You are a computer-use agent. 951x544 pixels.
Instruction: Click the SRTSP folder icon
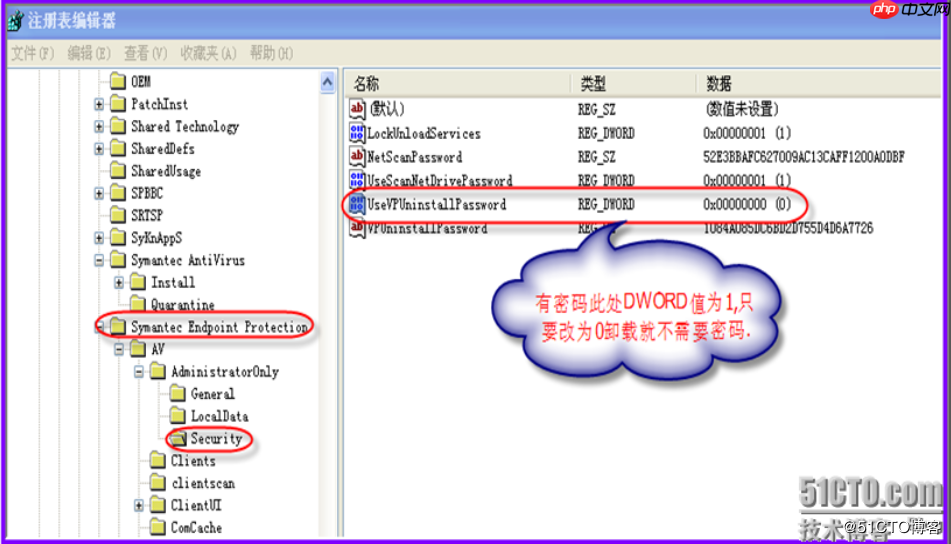118,215
